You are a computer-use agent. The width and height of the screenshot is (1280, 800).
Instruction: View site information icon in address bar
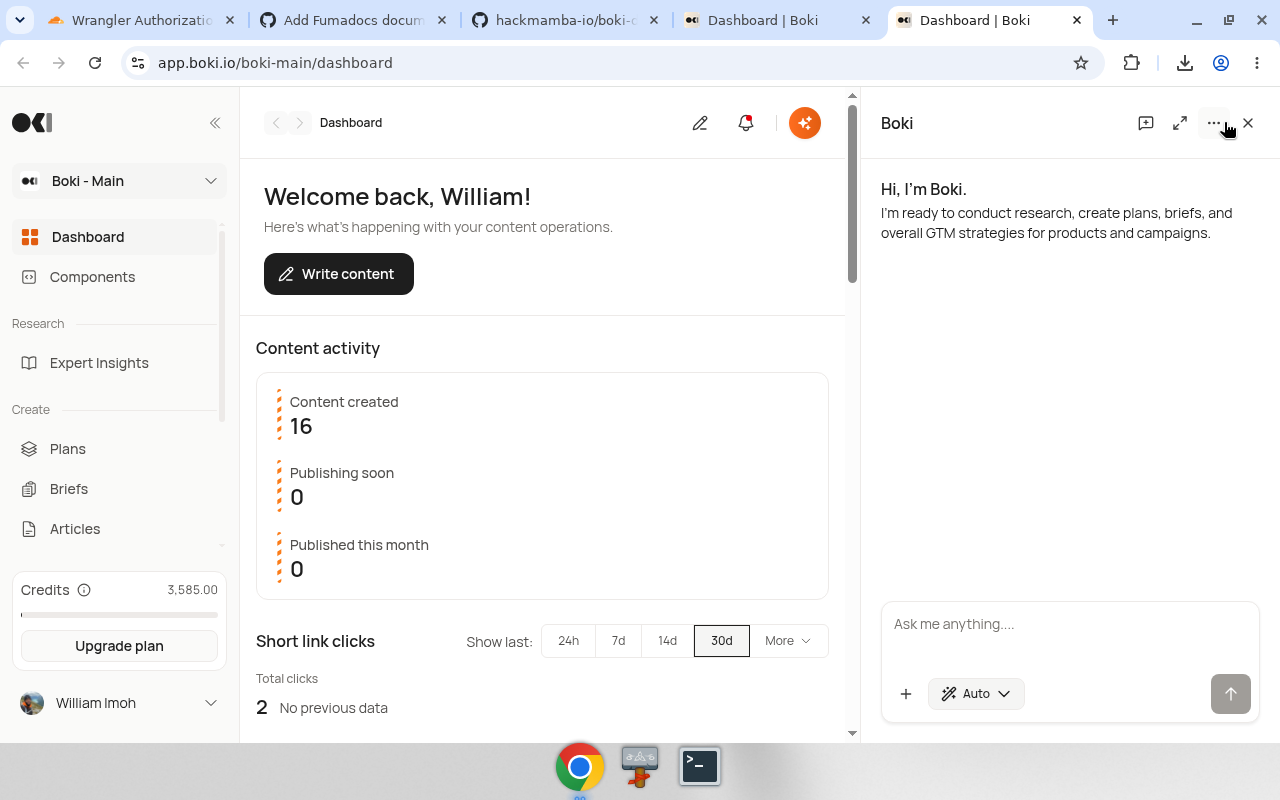(138, 63)
